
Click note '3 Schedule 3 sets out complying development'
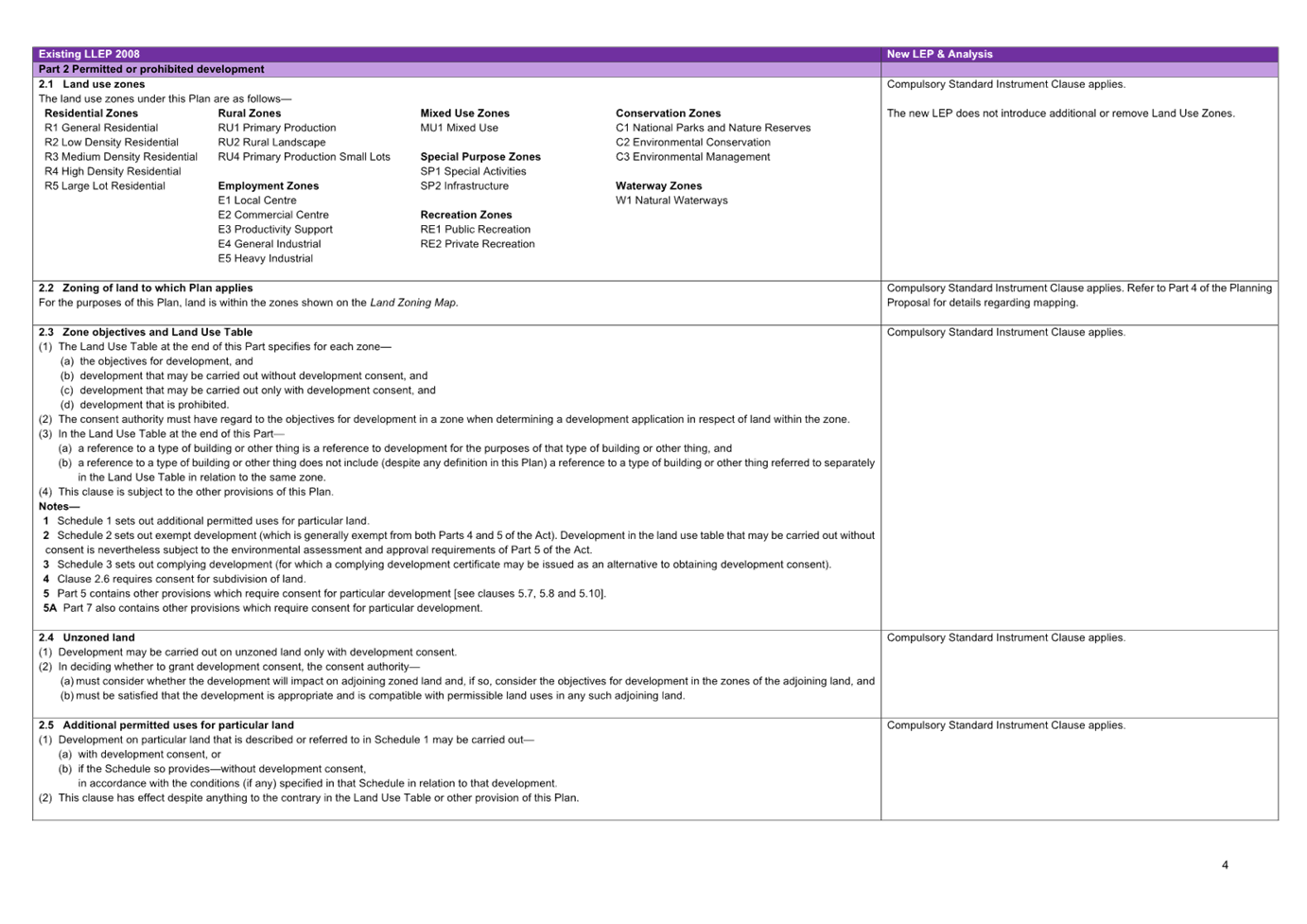coord(437,565)
